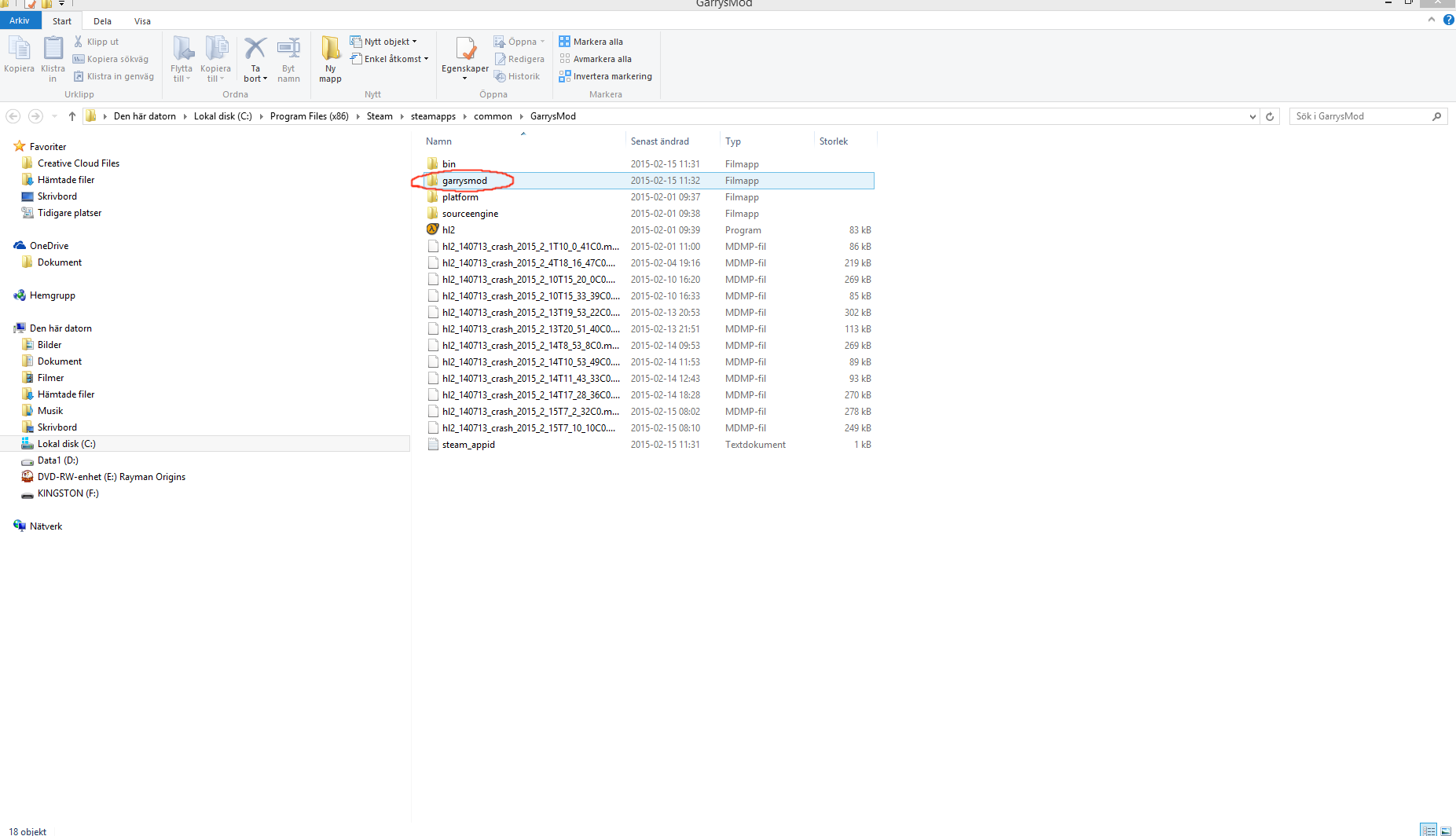The width and height of the screenshot is (1456, 836).
Task: Open Creative Cloud Files in Favoriter
Action: tap(79, 163)
